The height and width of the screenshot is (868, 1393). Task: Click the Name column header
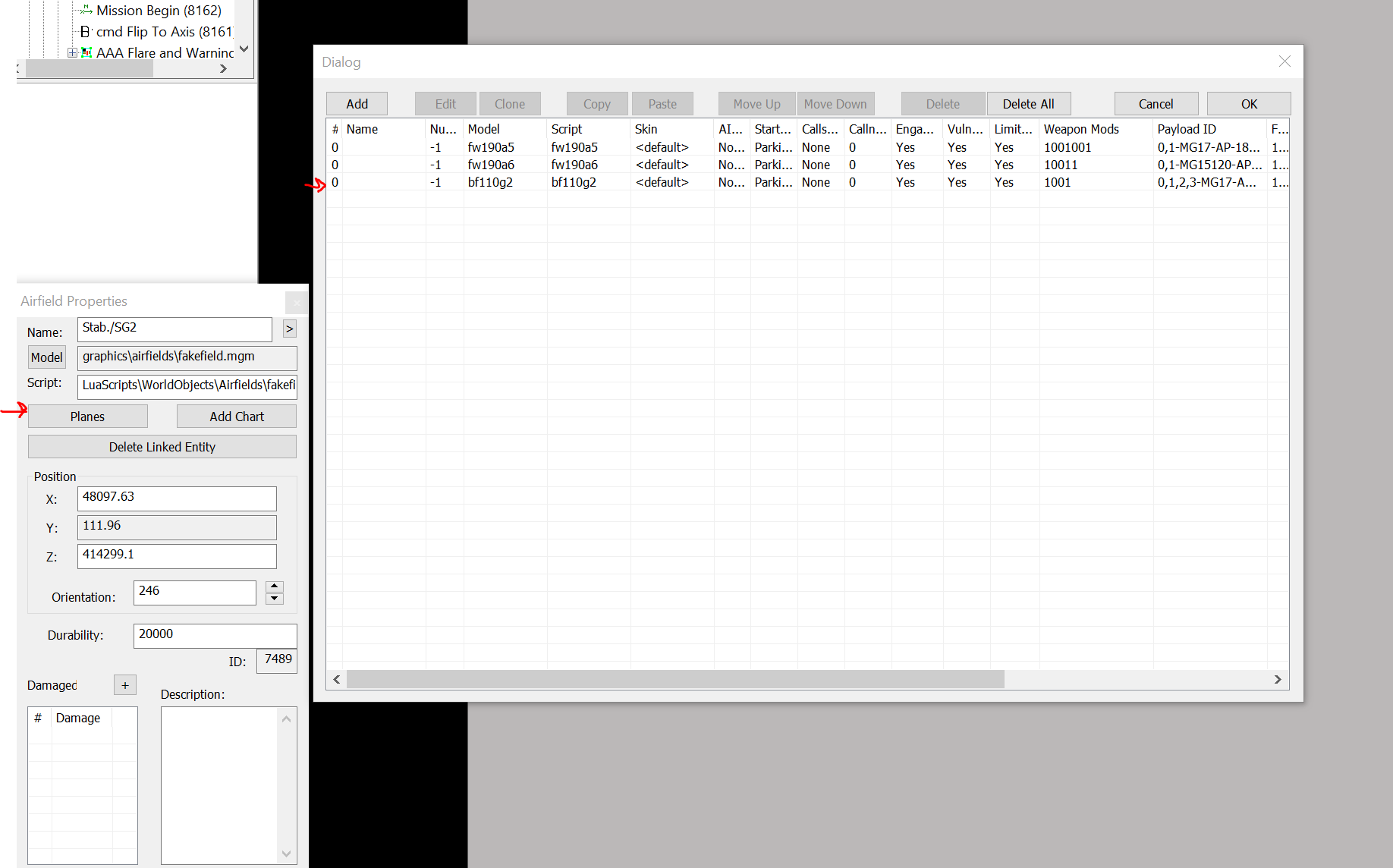384,129
